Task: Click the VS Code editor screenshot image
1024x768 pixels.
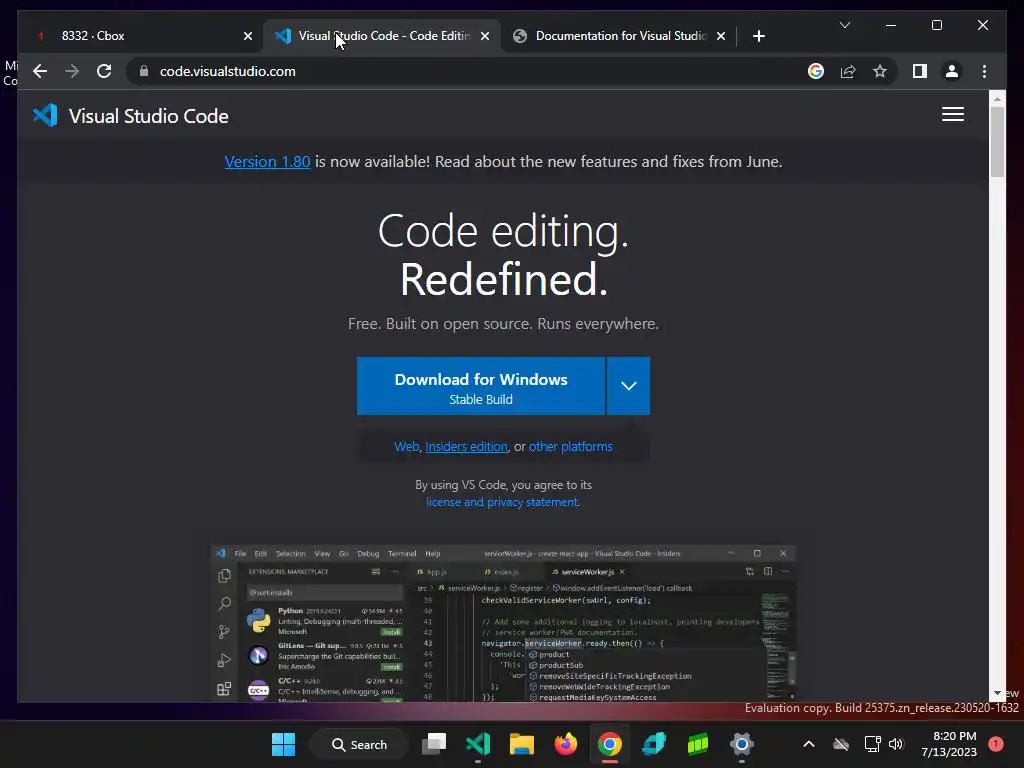Action: [503, 624]
